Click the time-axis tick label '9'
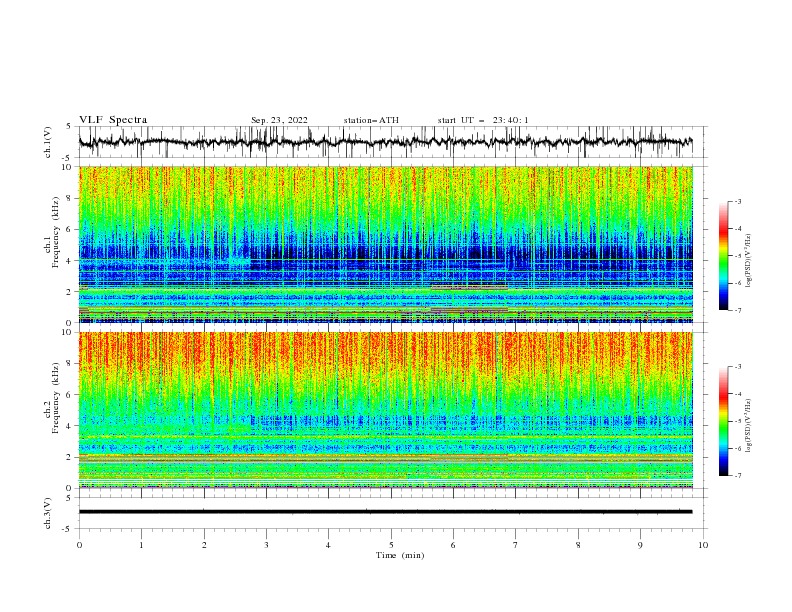The height and width of the screenshot is (612, 792). tap(640, 545)
